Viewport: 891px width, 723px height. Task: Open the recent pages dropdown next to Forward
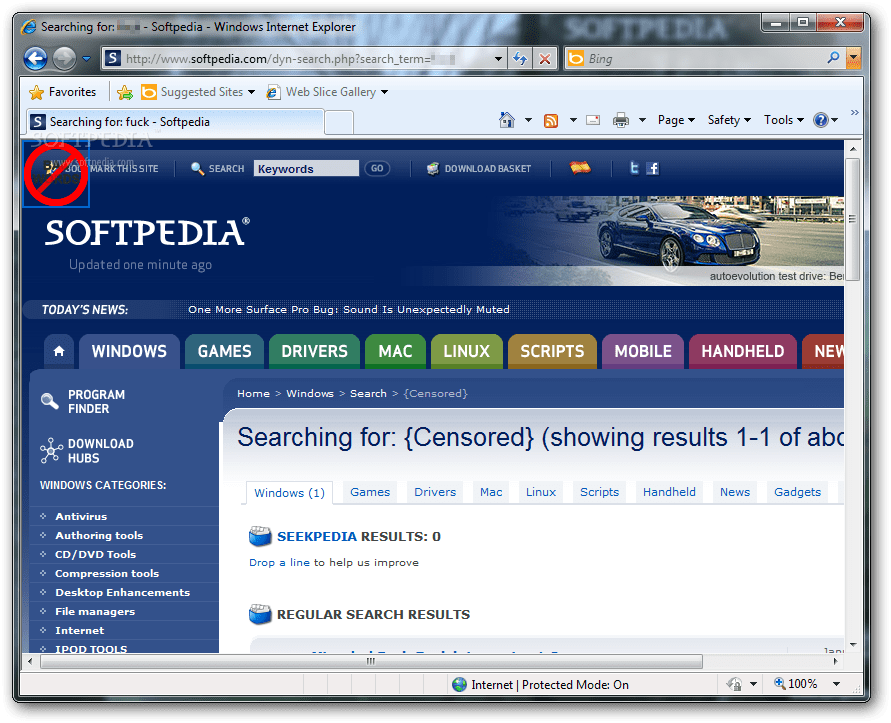[x=86, y=59]
